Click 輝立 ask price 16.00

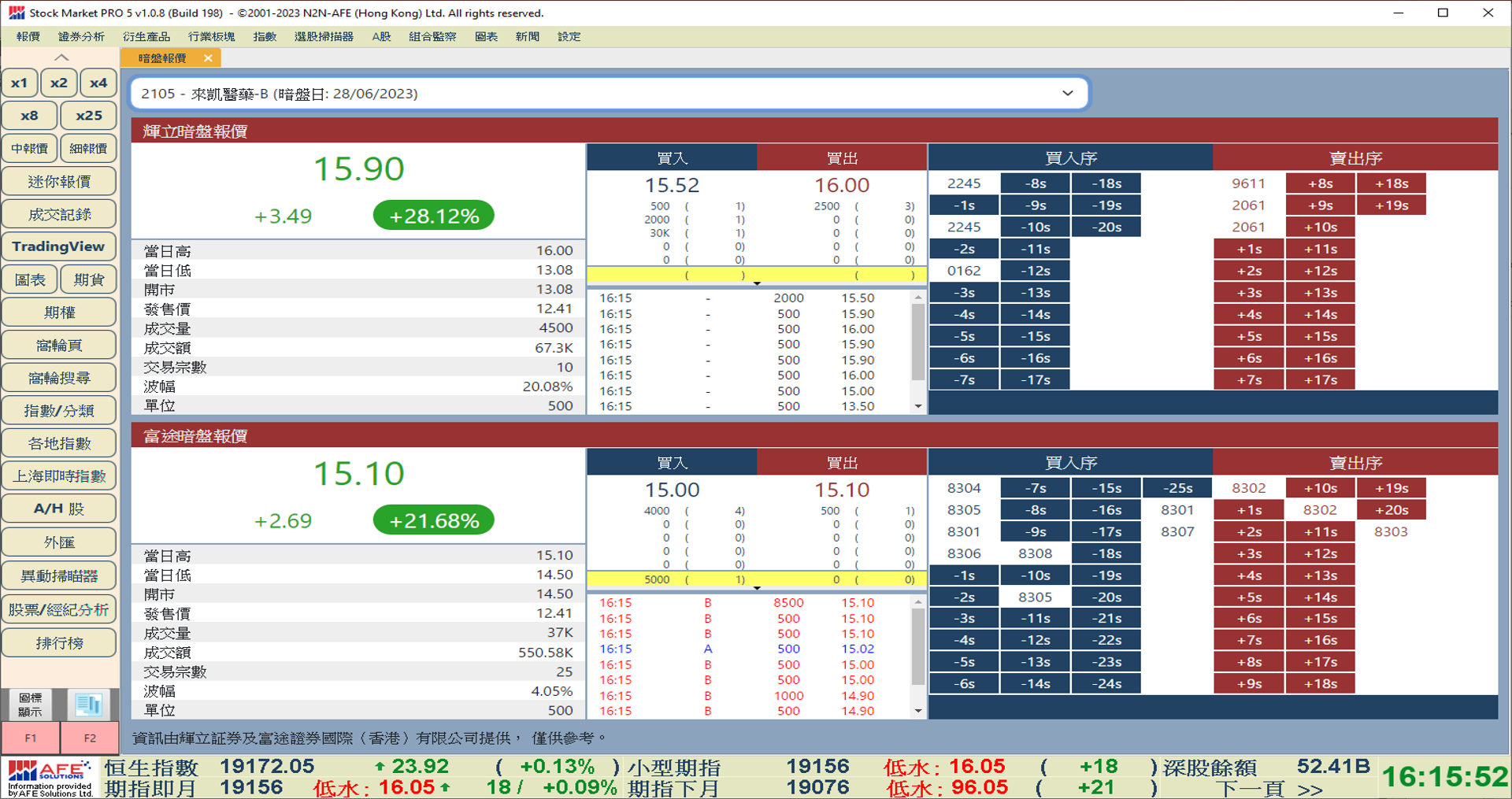(842, 186)
